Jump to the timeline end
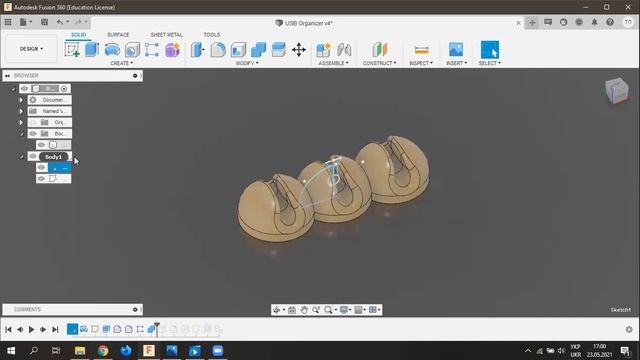The width and height of the screenshot is (640, 360). pyautogui.click(x=55, y=329)
